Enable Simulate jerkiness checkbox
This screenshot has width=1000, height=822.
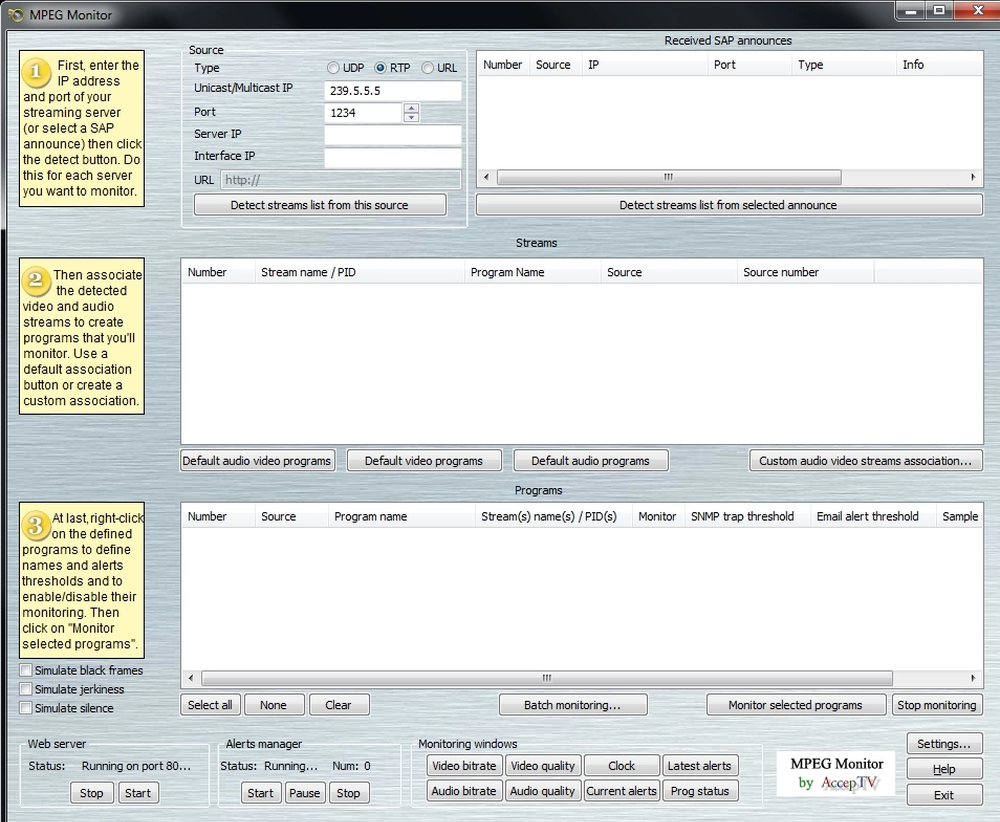click(x=26, y=689)
